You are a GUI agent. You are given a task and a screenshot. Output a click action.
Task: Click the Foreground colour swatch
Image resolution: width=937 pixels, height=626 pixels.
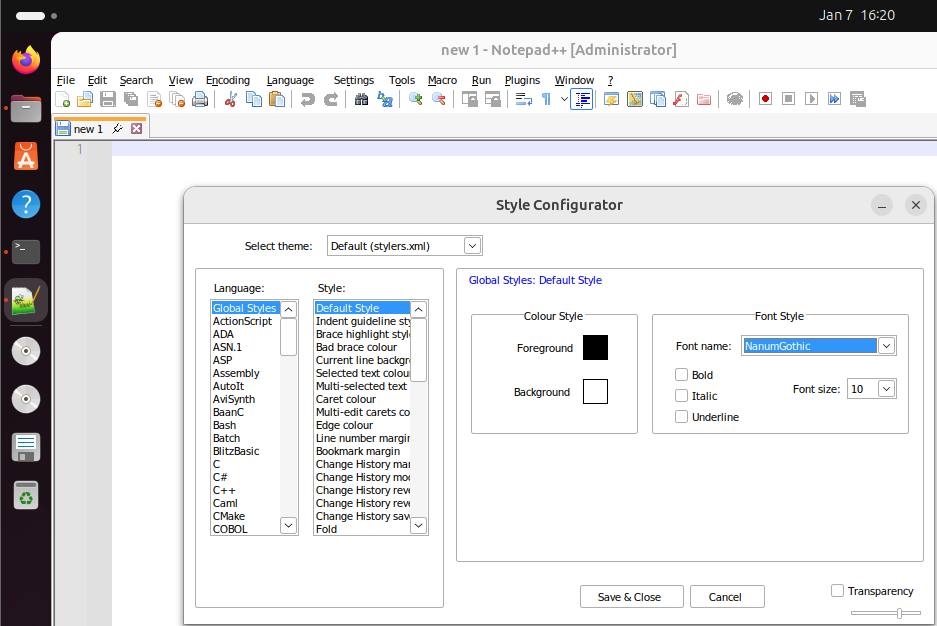tap(595, 348)
